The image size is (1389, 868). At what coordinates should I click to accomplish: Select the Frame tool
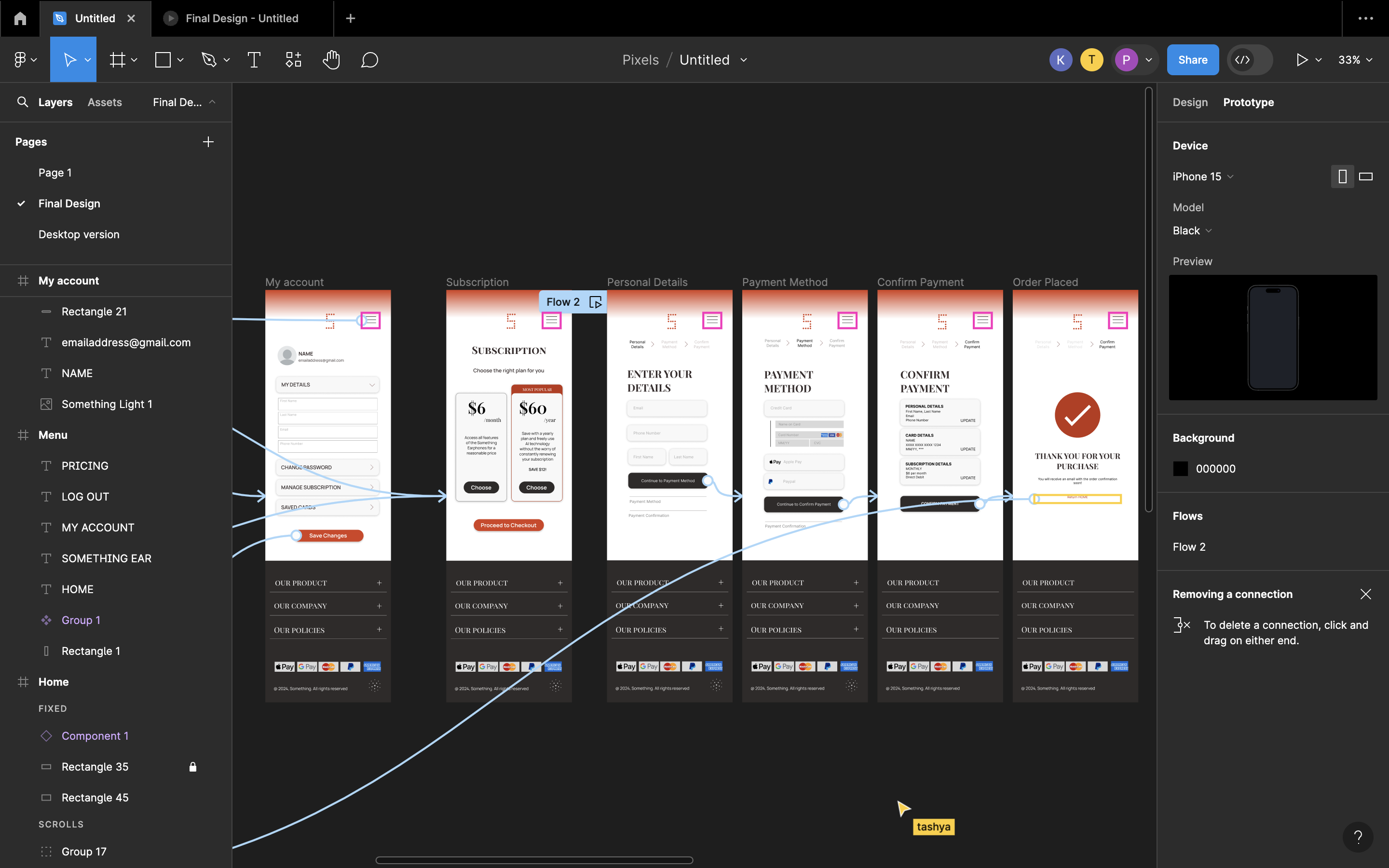click(x=118, y=60)
